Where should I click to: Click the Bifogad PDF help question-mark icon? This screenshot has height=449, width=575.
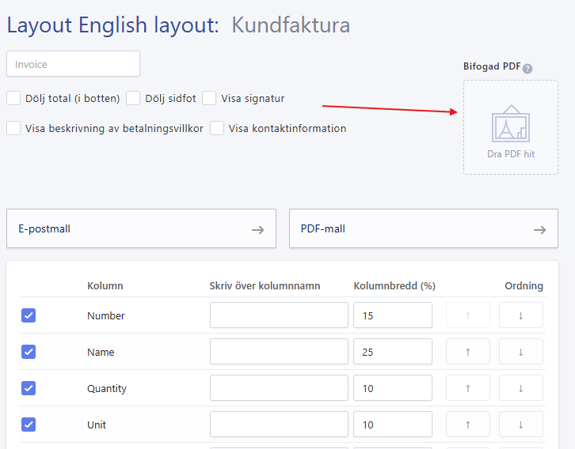point(527,69)
